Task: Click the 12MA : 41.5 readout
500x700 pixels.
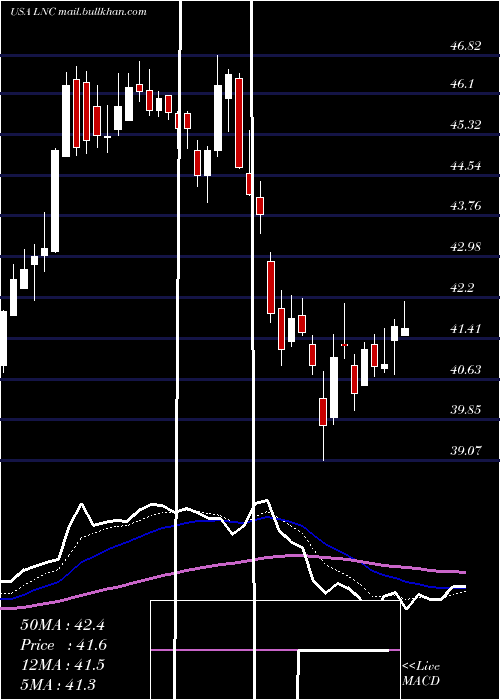Action: point(62,665)
